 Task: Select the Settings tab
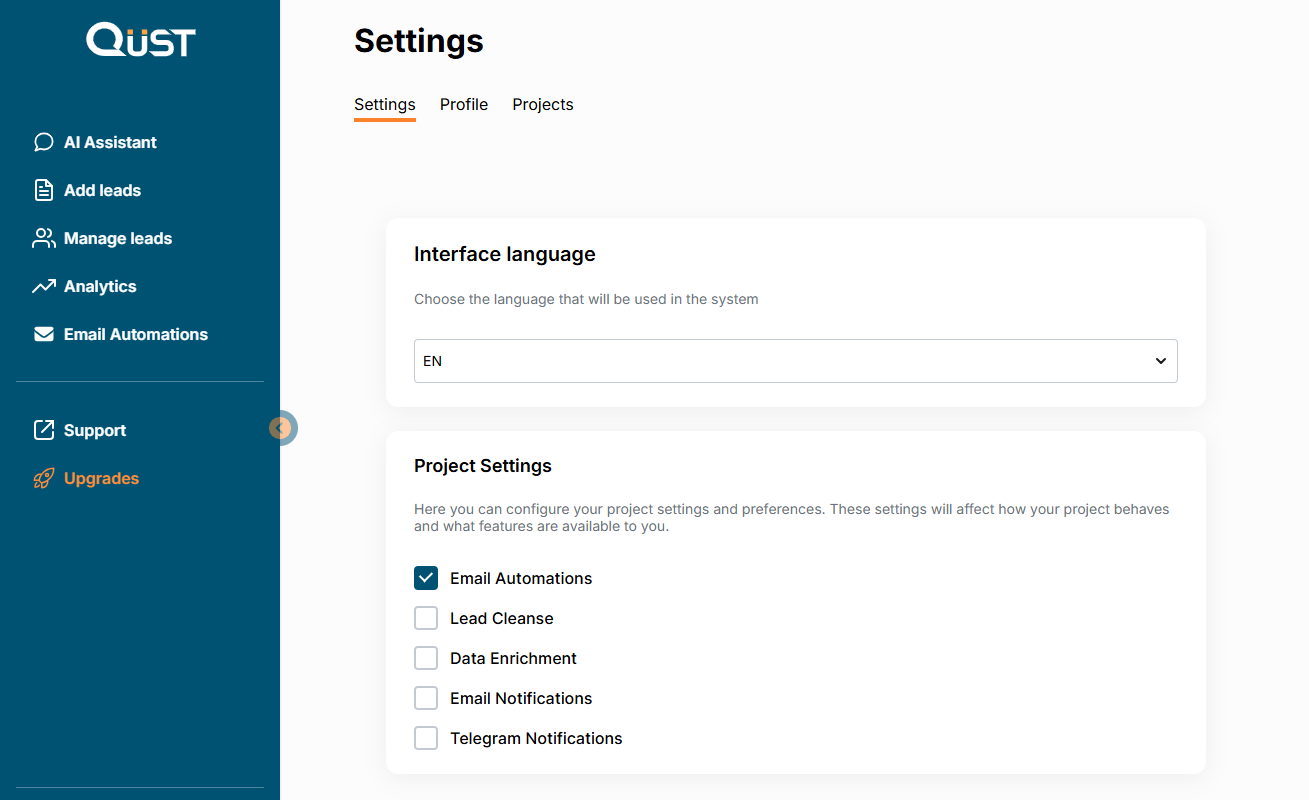click(384, 105)
